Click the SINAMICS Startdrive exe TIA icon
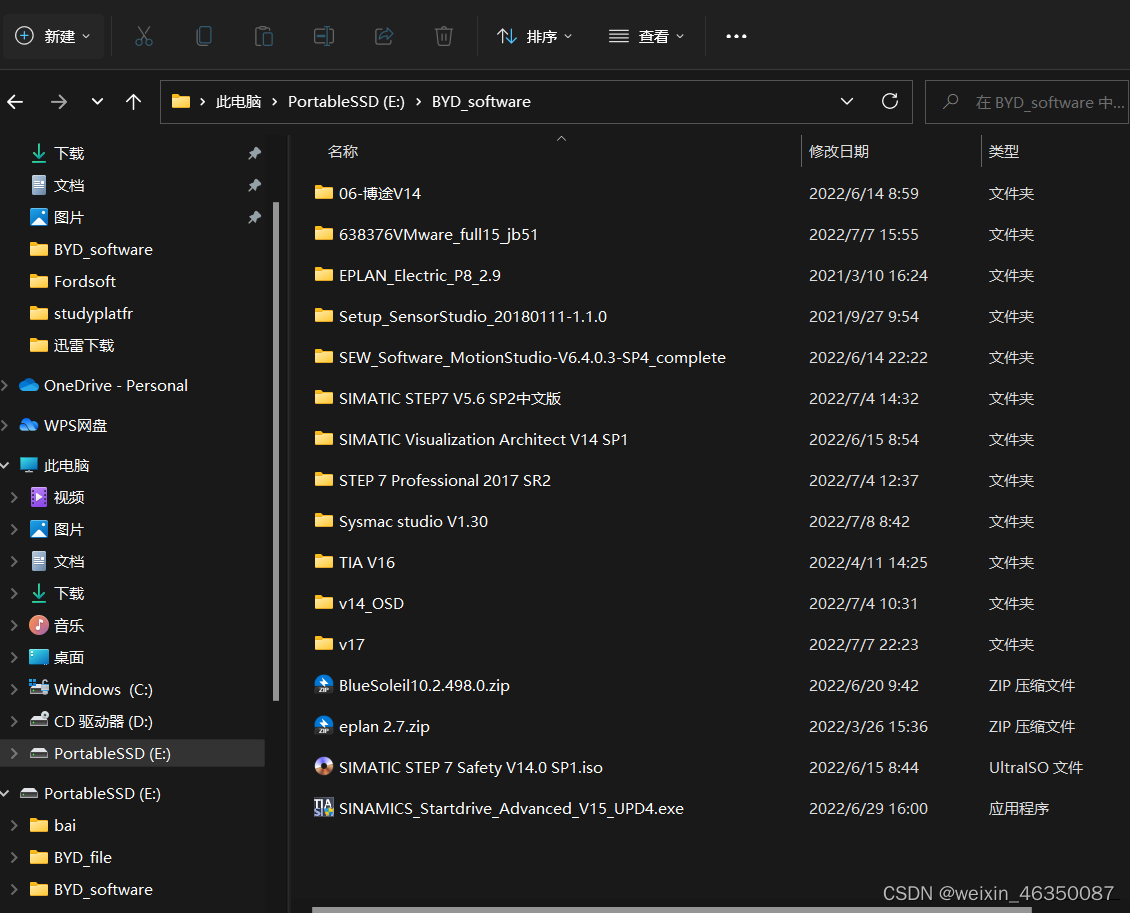 324,808
